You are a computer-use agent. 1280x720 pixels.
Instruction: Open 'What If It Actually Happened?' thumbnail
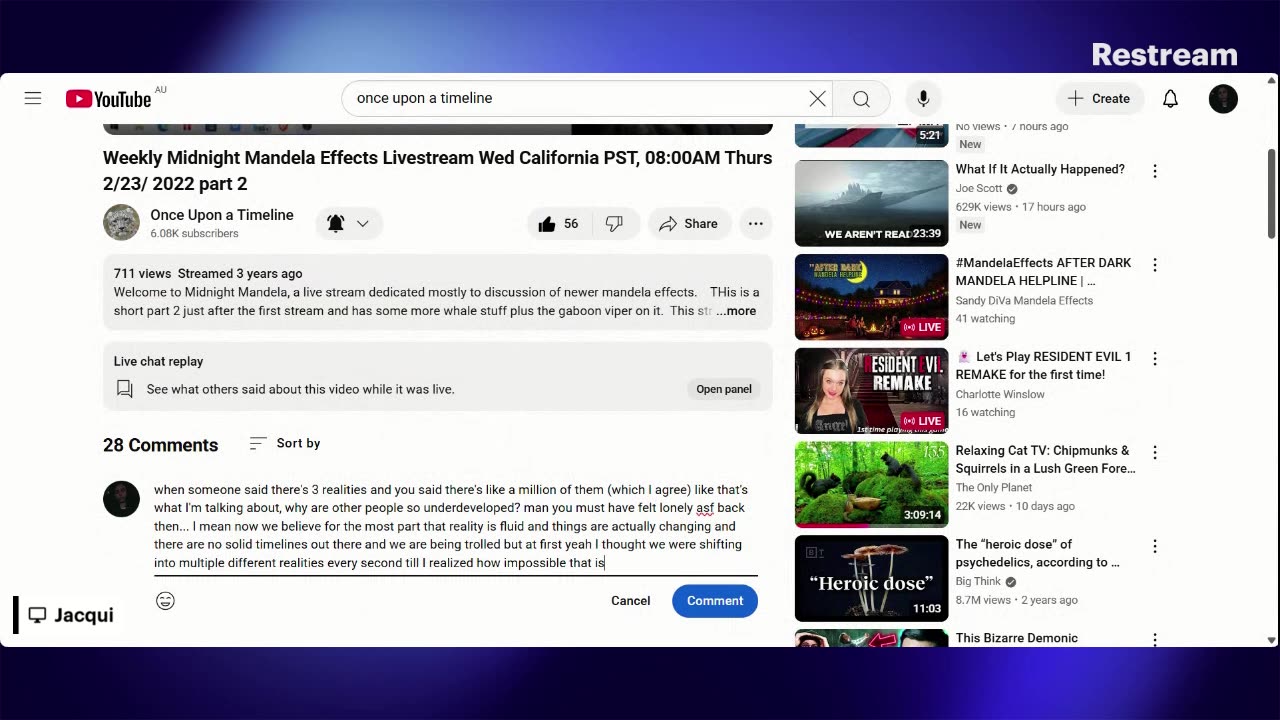871,203
